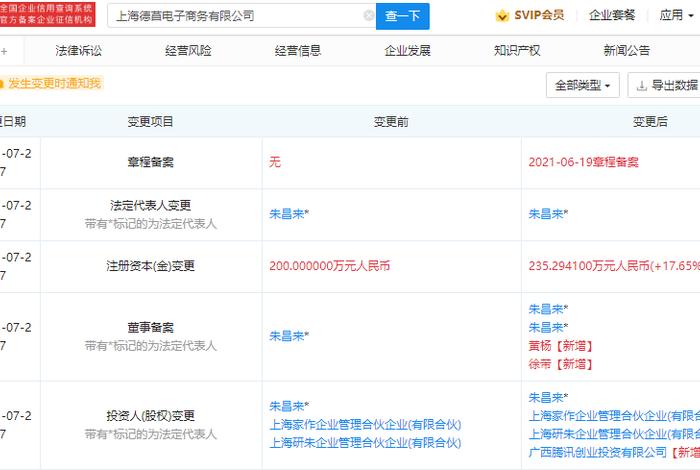The height and width of the screenshot is (470, 700).
Task: Click the 235.294100万元人民币 value
Action: (x=614, y=266)
